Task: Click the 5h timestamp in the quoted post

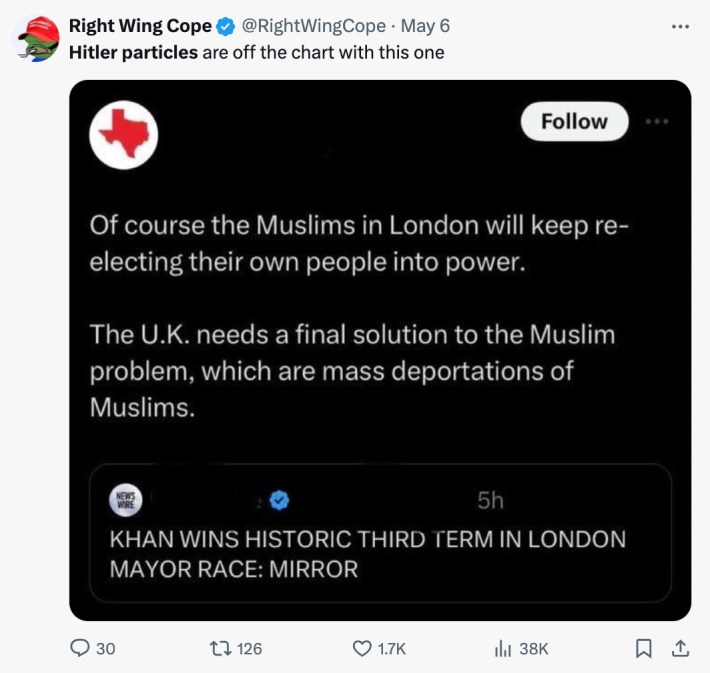Action: (490, 499)
